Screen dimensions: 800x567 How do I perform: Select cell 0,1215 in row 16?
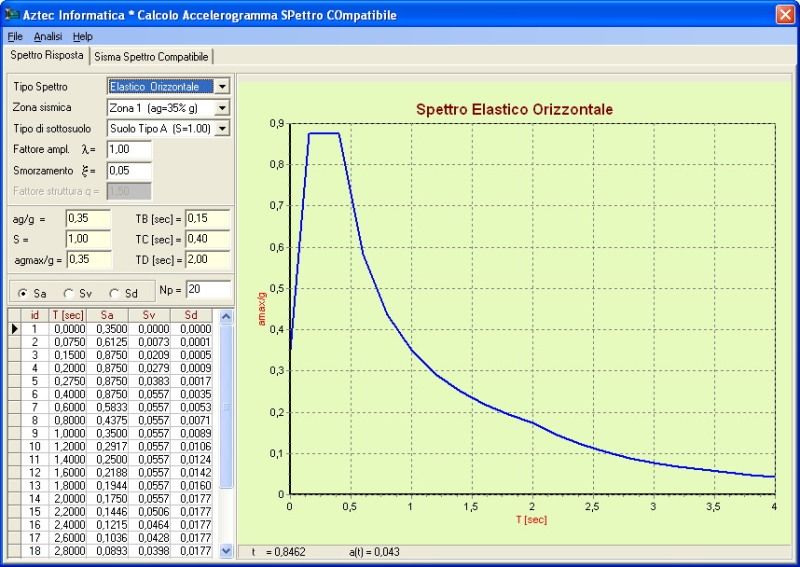(x=107, y=525)
